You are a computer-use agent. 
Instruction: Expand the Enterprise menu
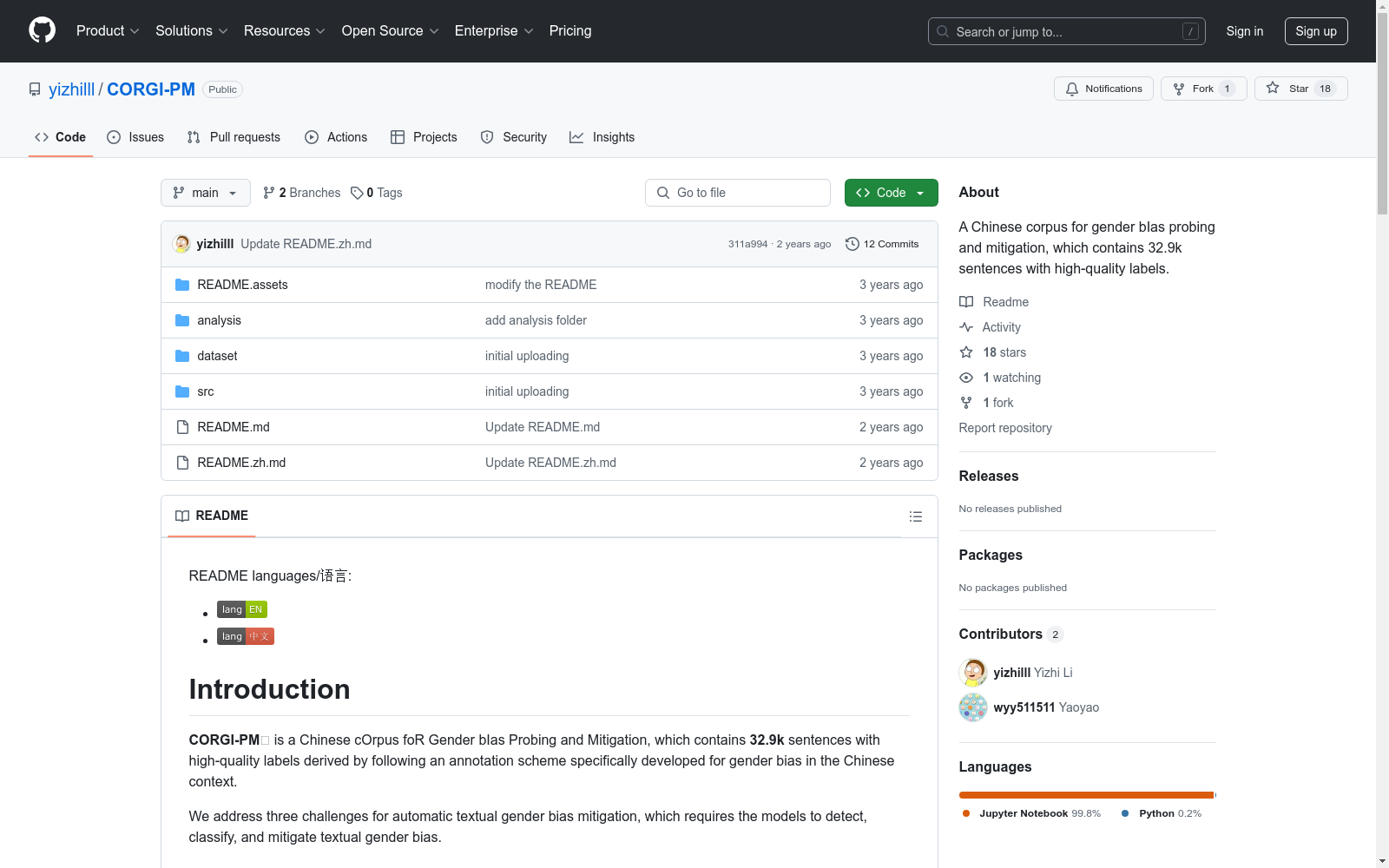pos(494,30)
